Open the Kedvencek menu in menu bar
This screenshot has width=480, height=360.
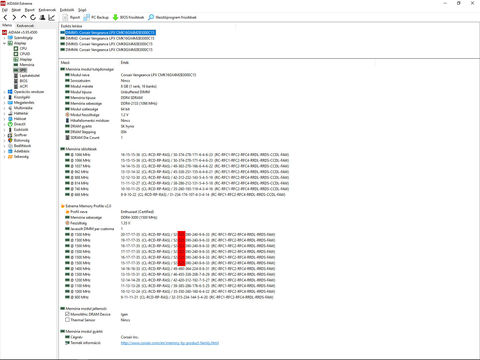pos(47,10)
